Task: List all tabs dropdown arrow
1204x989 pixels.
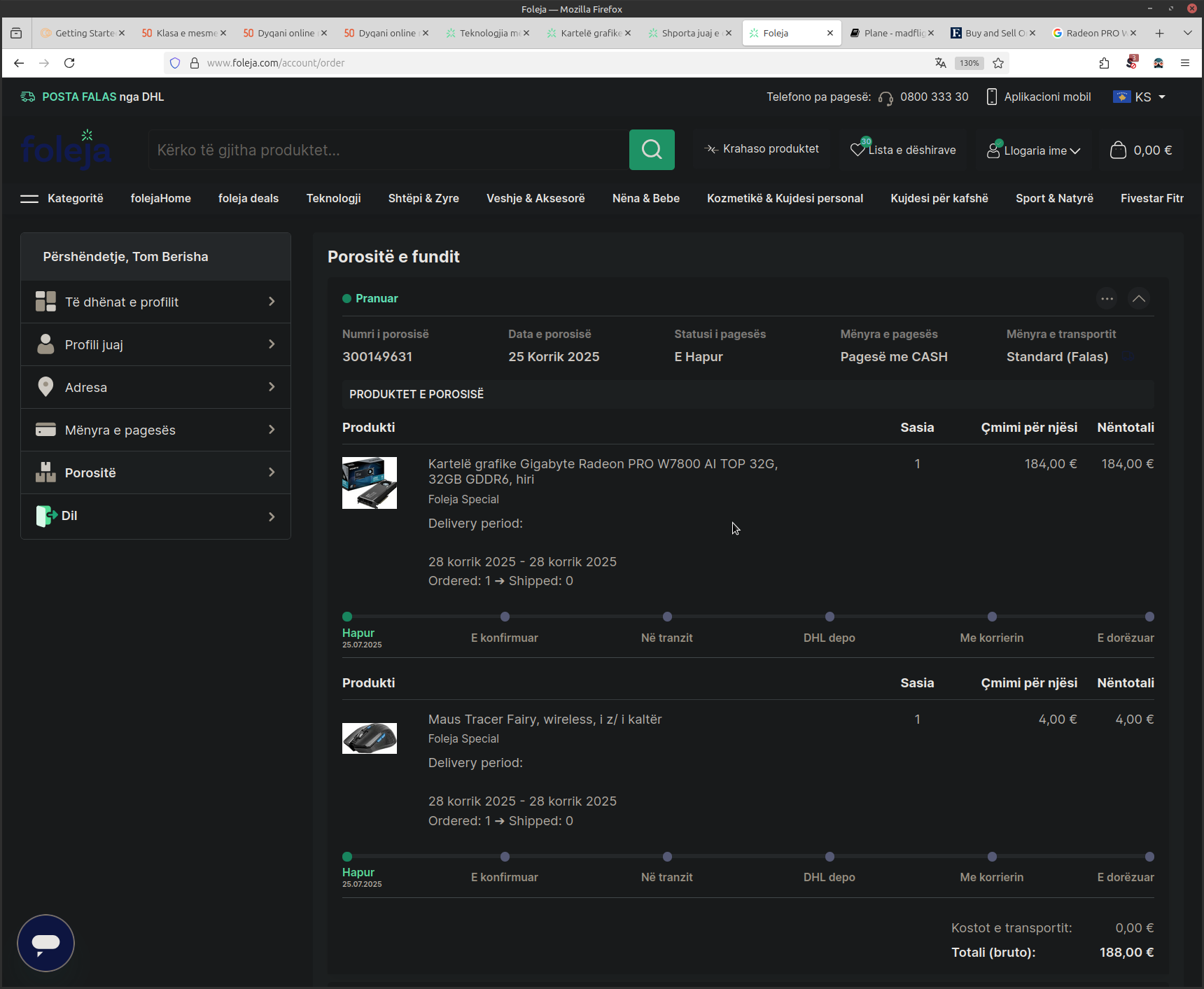Action: (x=1188, y=33)
